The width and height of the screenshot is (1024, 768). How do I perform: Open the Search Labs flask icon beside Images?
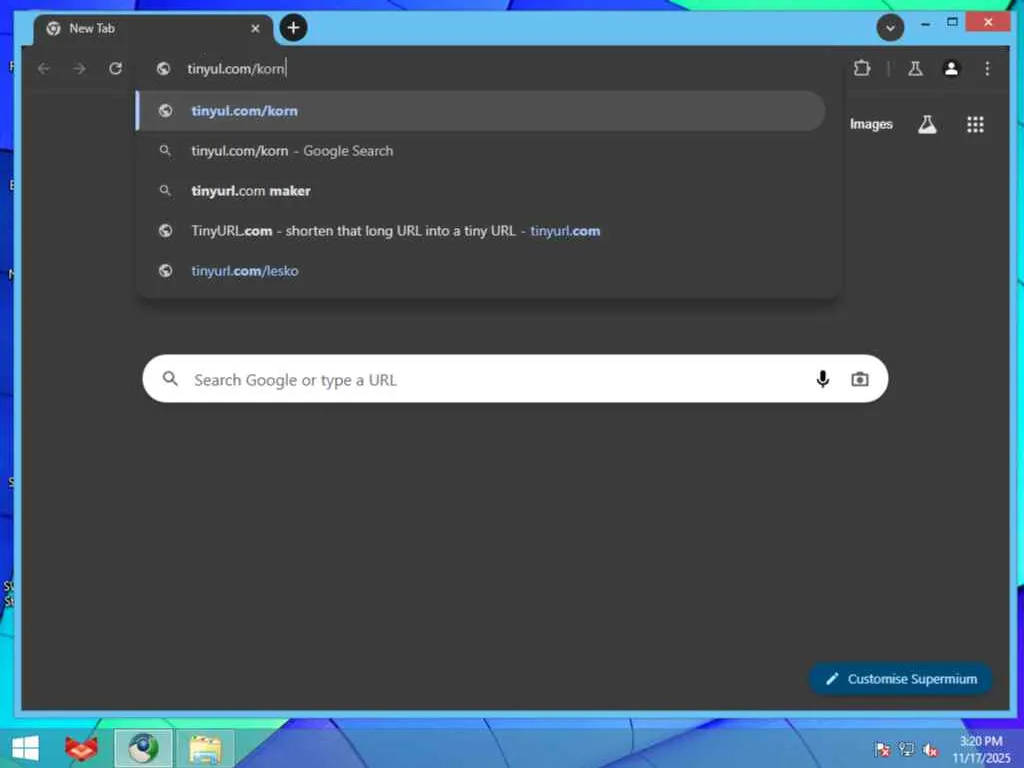[x=927, y=124]
